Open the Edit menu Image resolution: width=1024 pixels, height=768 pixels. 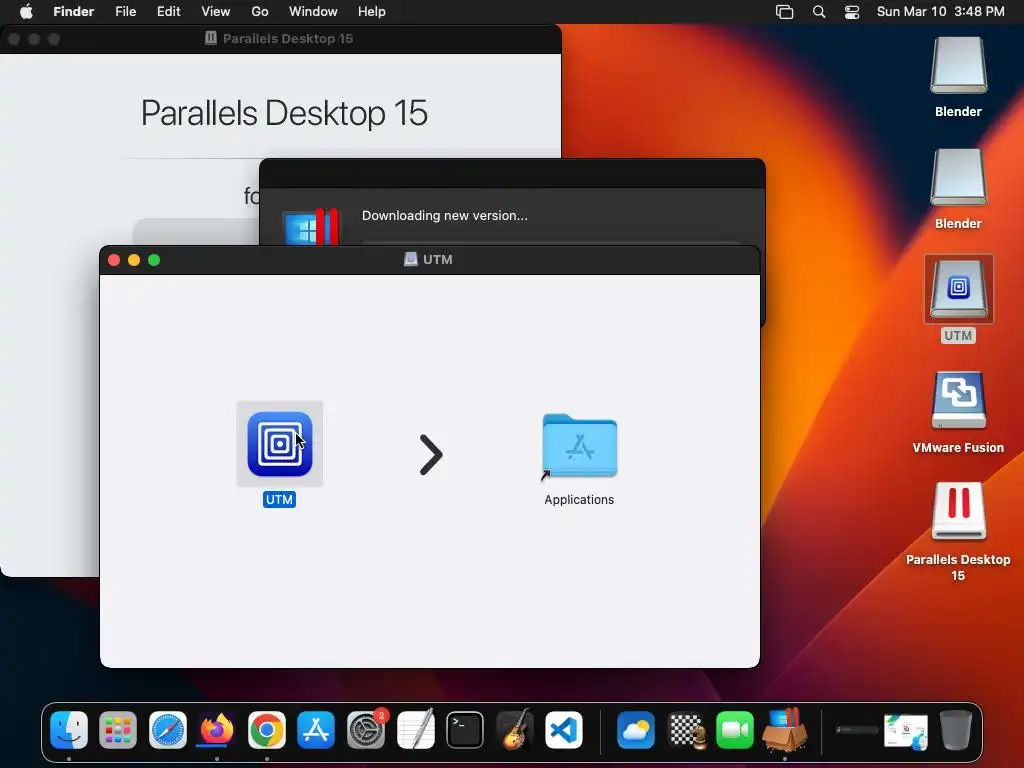(168, 12)
